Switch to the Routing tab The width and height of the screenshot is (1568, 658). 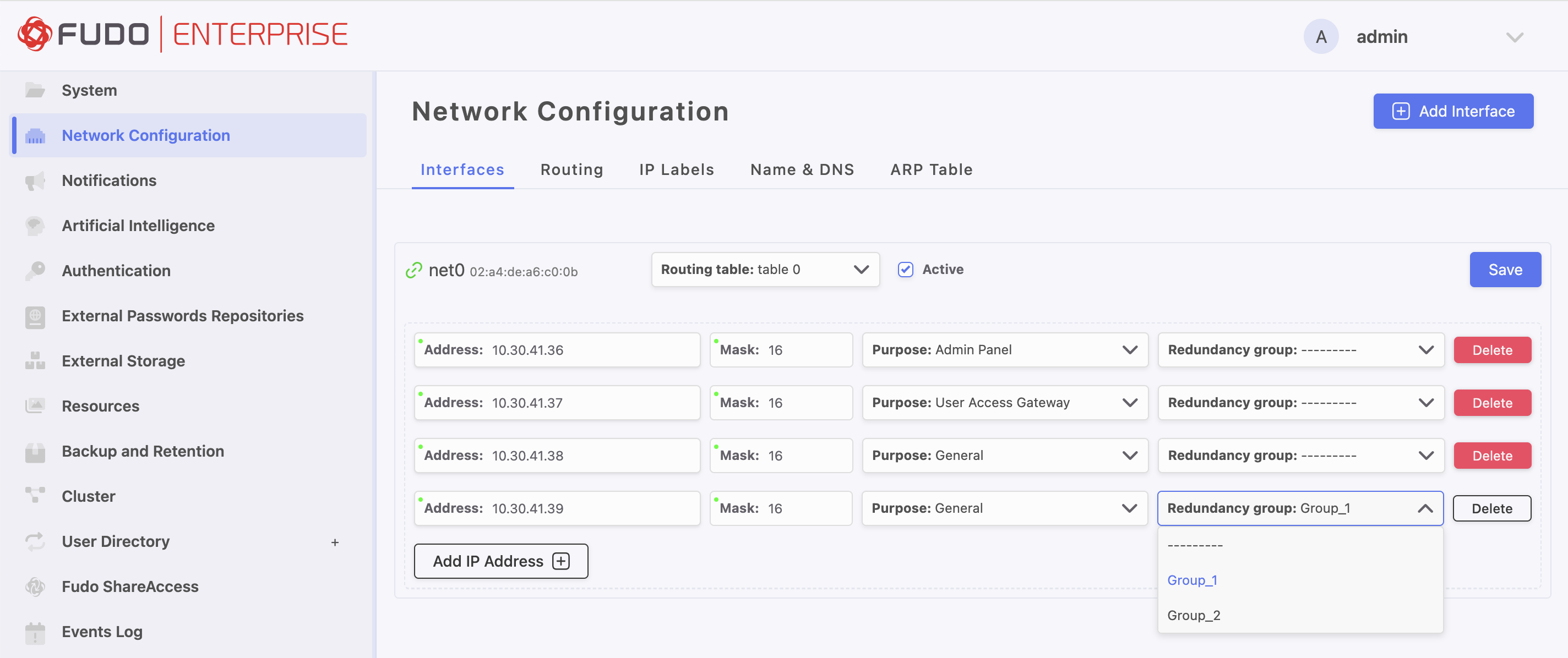[571, 169]
